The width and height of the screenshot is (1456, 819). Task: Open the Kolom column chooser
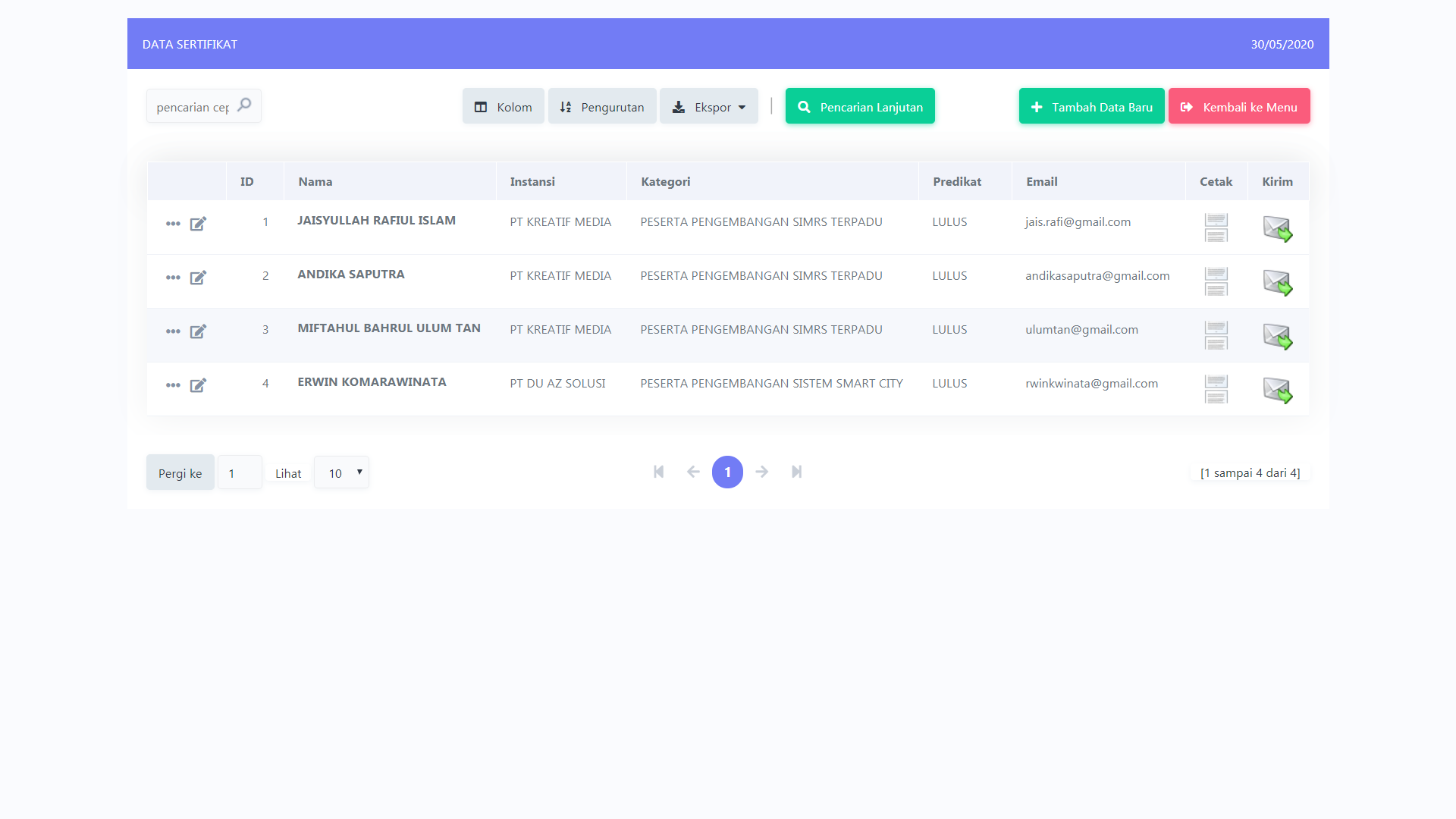pyautogui.click(x=503, y=107)
